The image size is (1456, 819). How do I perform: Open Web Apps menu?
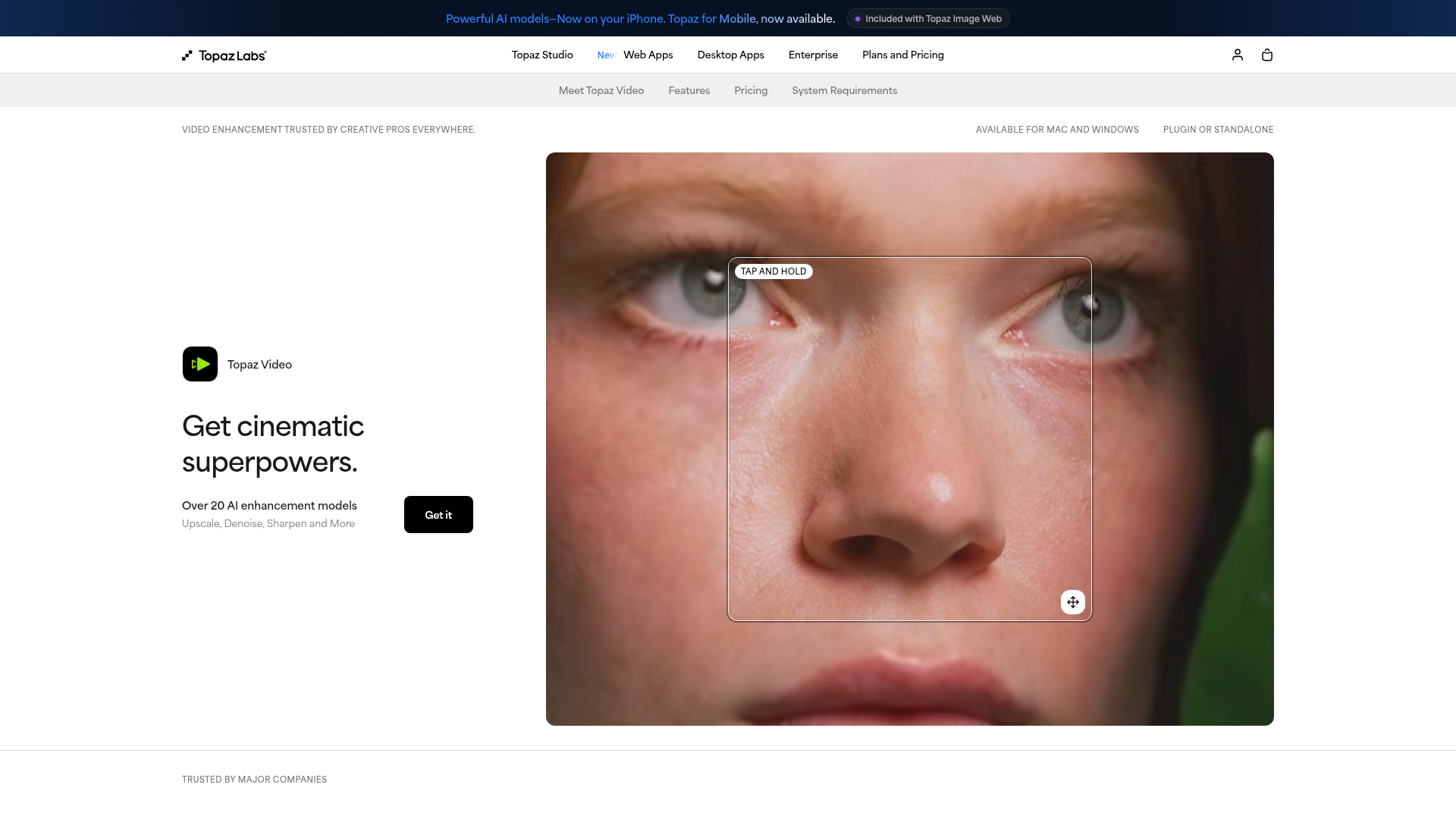[648, 55]
